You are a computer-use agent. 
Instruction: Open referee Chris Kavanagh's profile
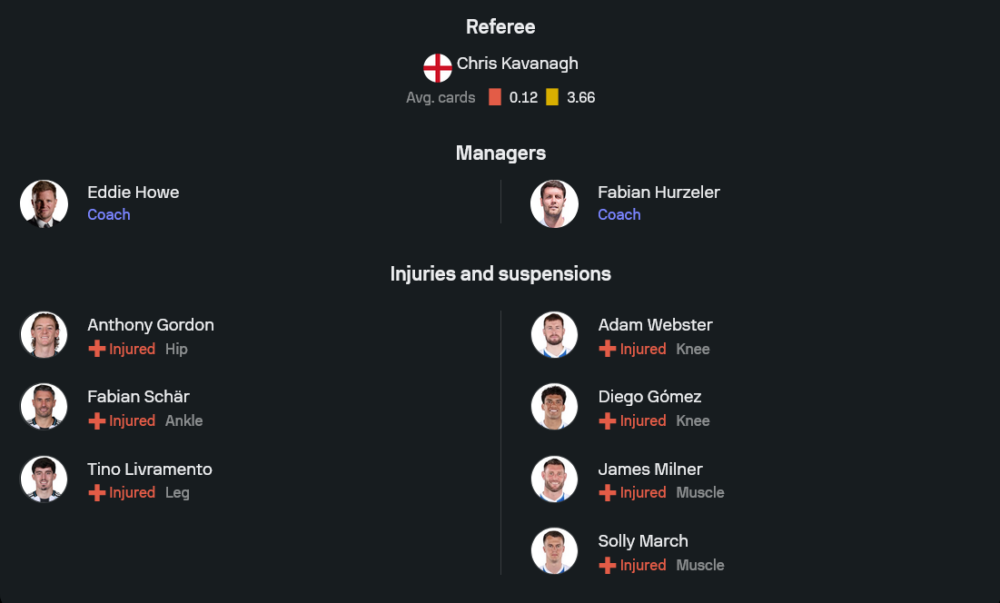[517, 63]
